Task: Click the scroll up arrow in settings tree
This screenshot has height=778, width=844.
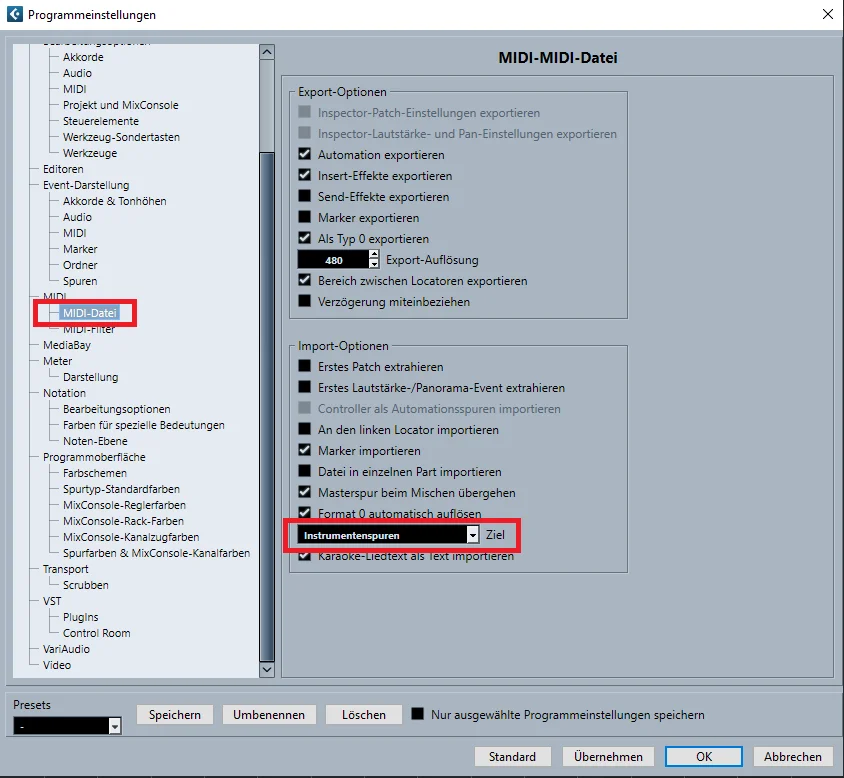Action: [267, 52]
